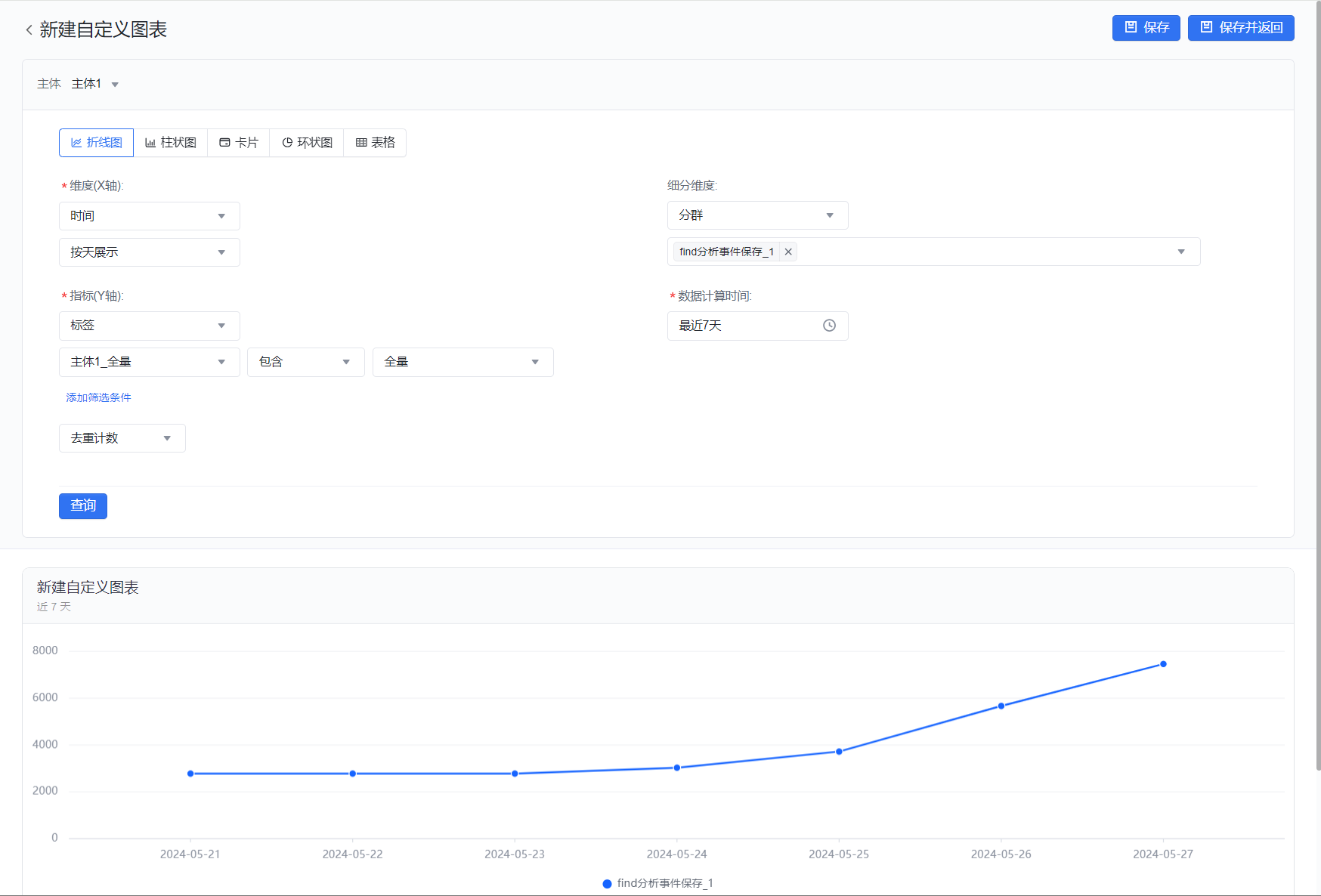This screenshot has width=1321, height=896.
Task: Click the 添加筛选条件 link
Action: 98,397
